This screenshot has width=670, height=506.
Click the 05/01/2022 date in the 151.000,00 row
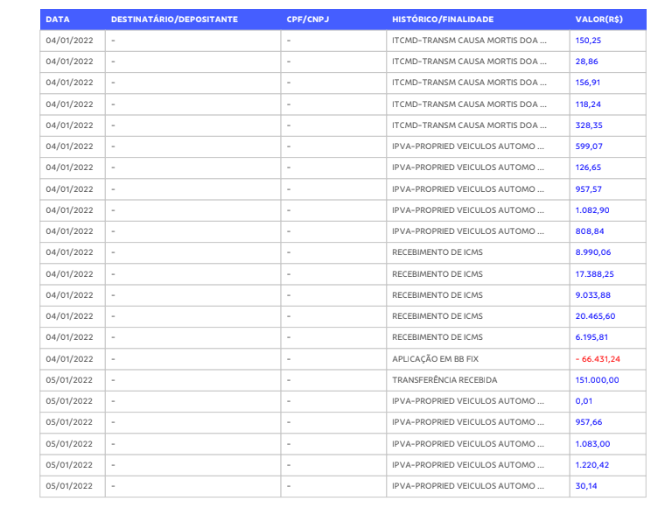[69, 380]
